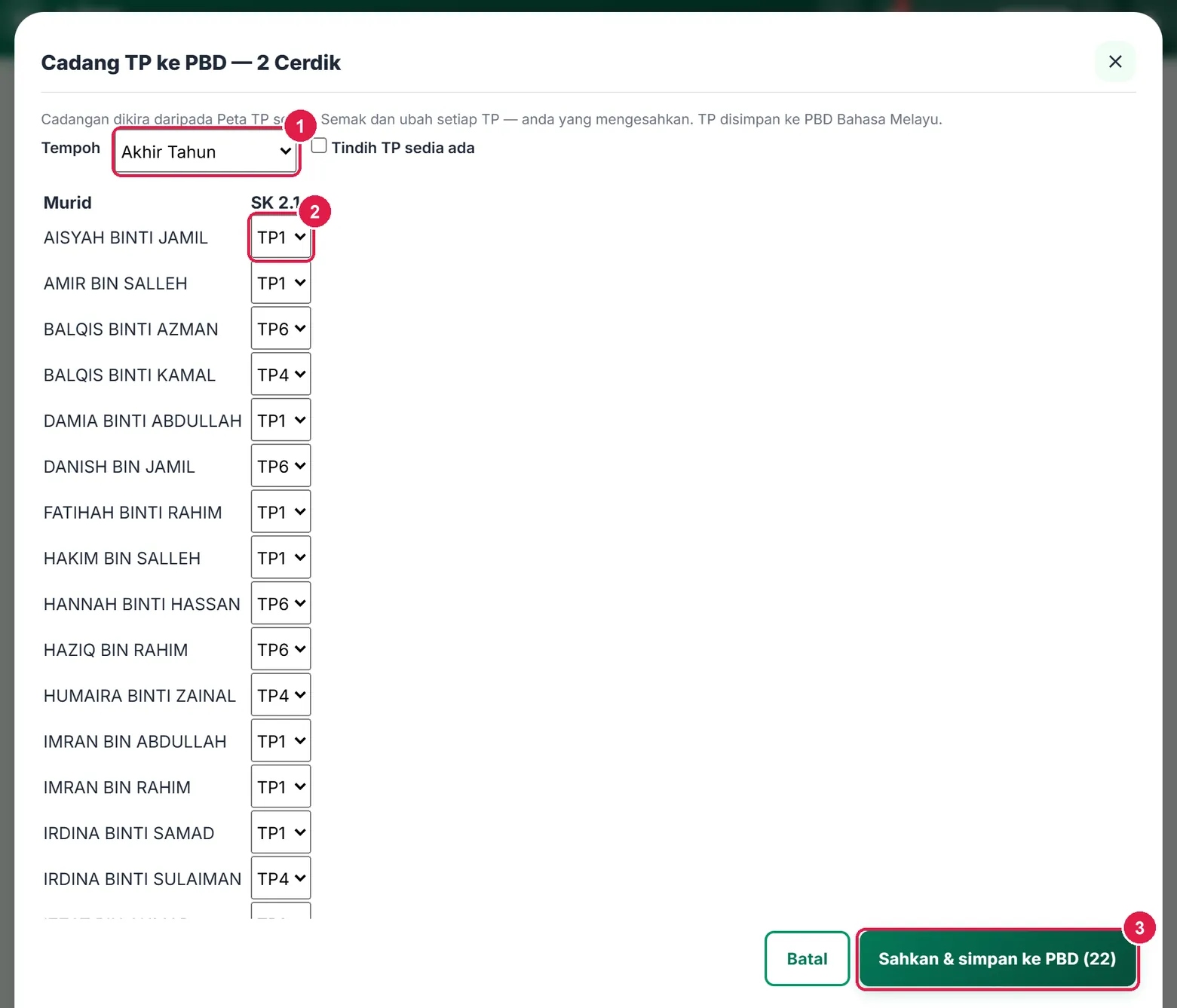Open TP dropdown for IRDINA BINTI SAMAD

[280, 833]
